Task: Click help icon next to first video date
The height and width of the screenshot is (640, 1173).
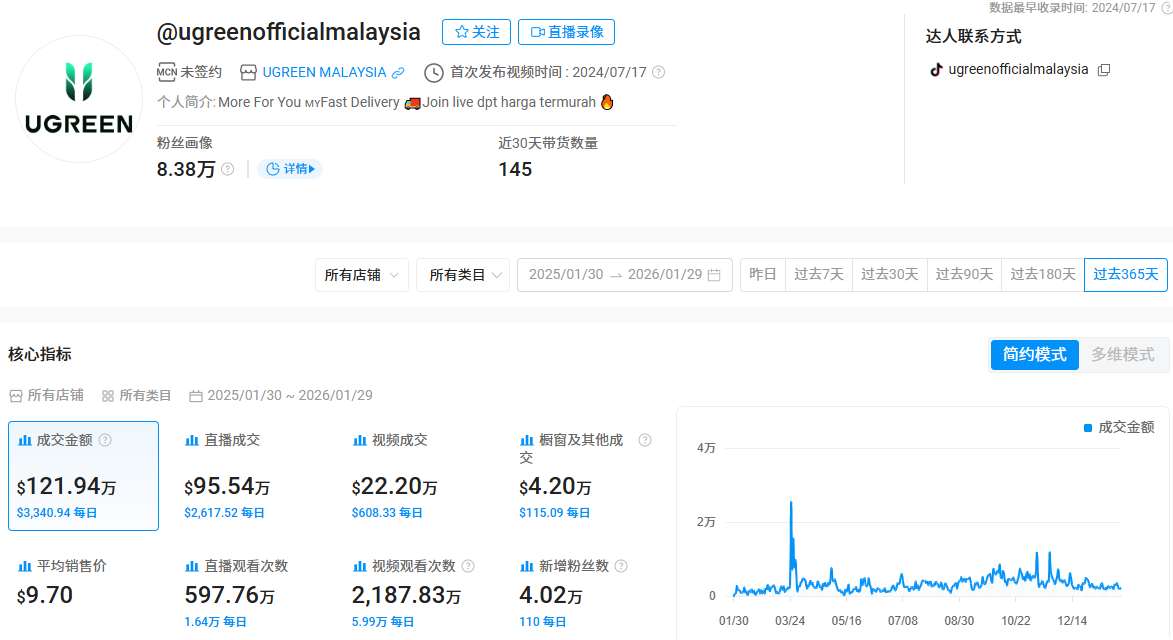Action: point(658,73)
